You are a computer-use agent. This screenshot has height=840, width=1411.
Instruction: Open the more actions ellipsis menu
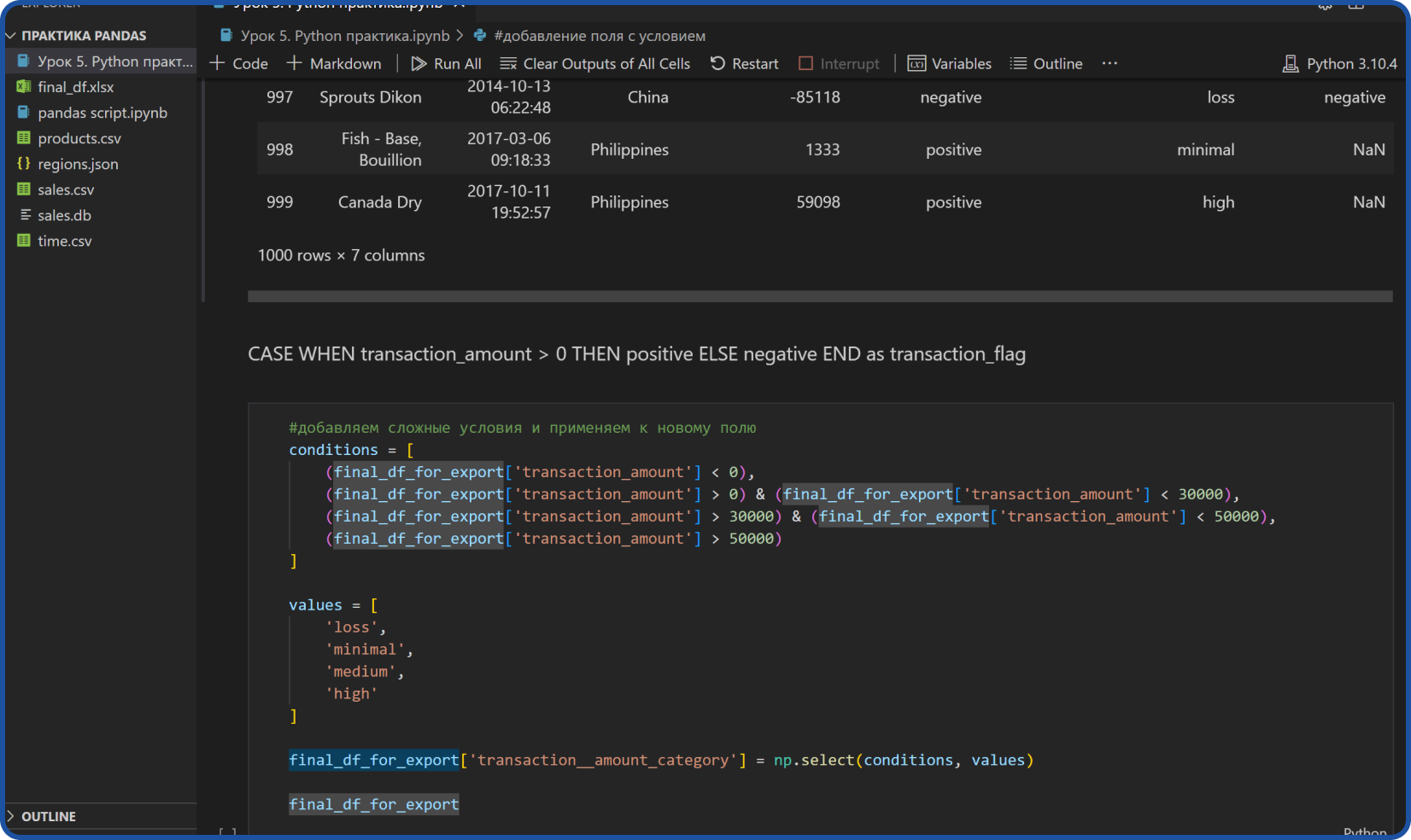(x=1109, y=64)
